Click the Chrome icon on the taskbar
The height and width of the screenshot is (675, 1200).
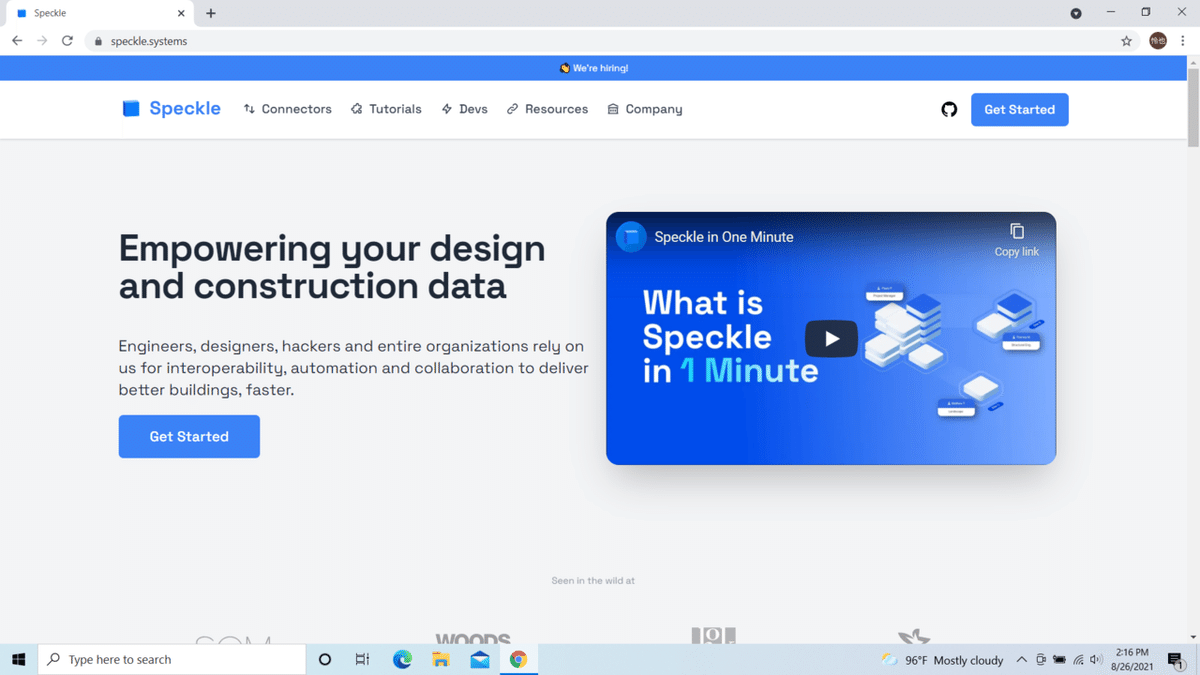tap(518, 659)
